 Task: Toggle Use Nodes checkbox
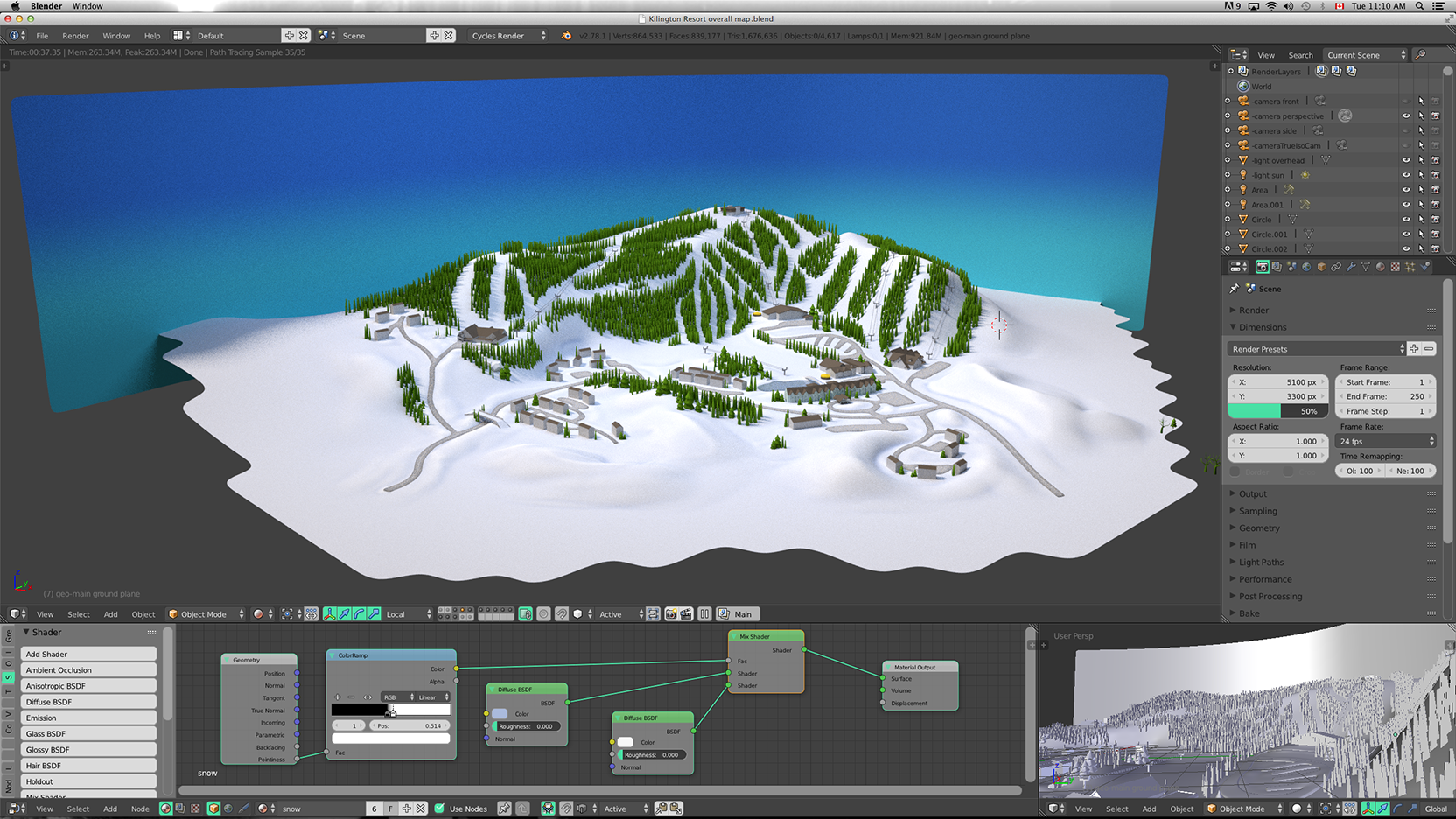click(x=440, y=808)
